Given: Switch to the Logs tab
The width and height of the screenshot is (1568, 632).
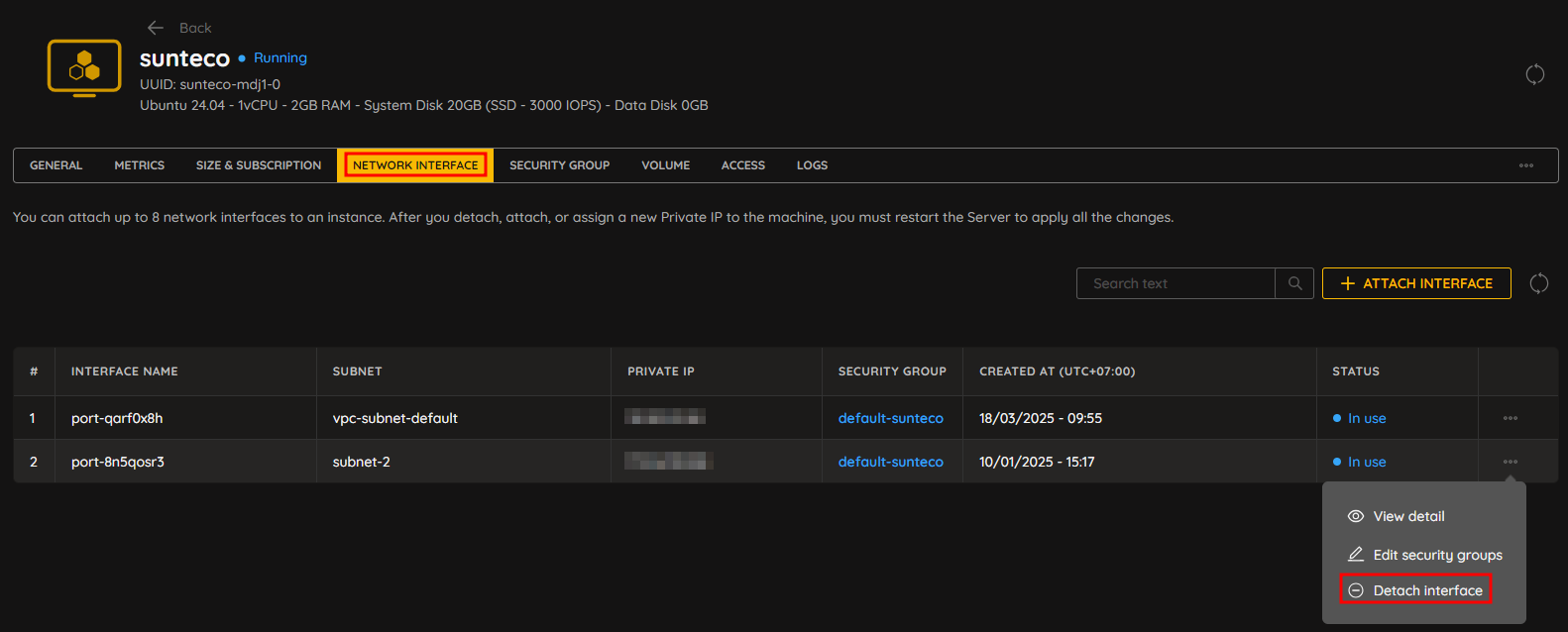Looking at the screenshot, I should click(x=812, y=165).
